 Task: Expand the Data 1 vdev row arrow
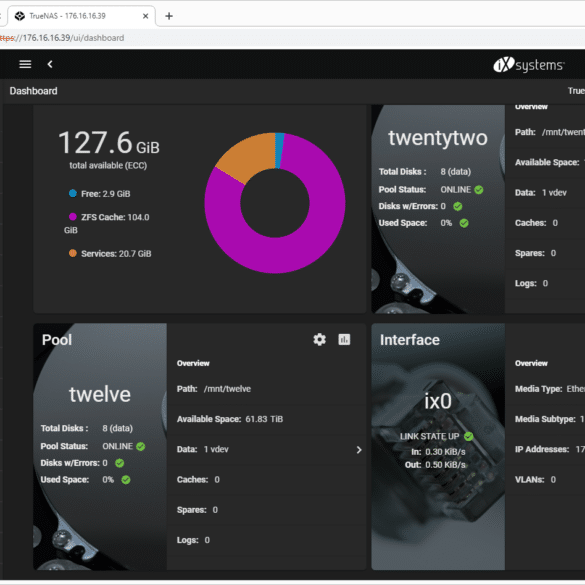[359, 450]
